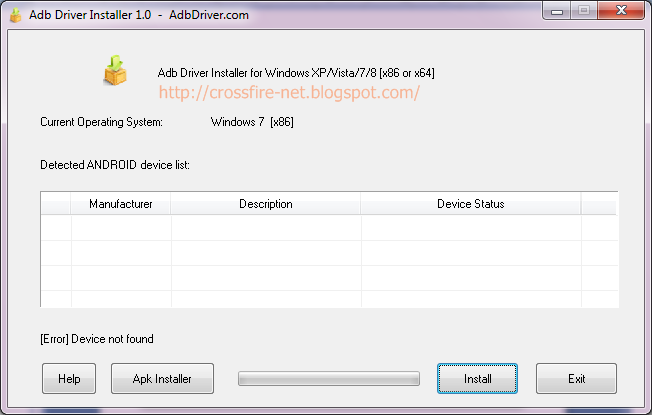Select the first empty row in device list
Screen dimensions: 652x415
300,228
